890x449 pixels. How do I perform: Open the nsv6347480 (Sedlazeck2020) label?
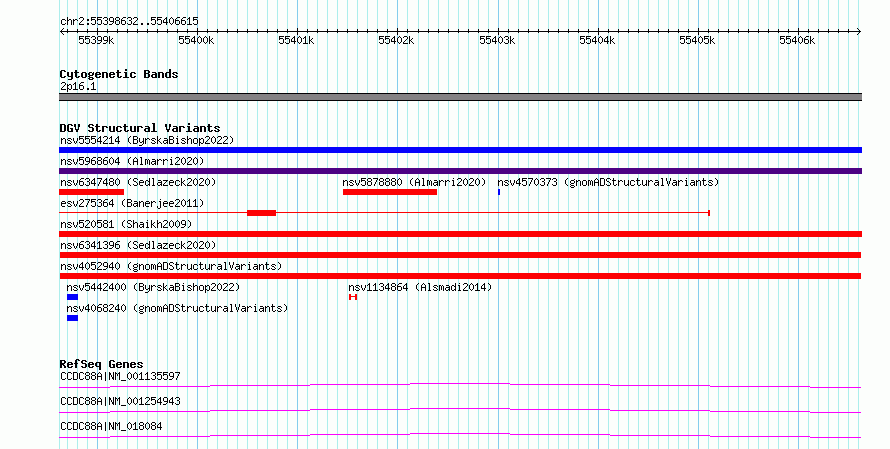point(138,182)
